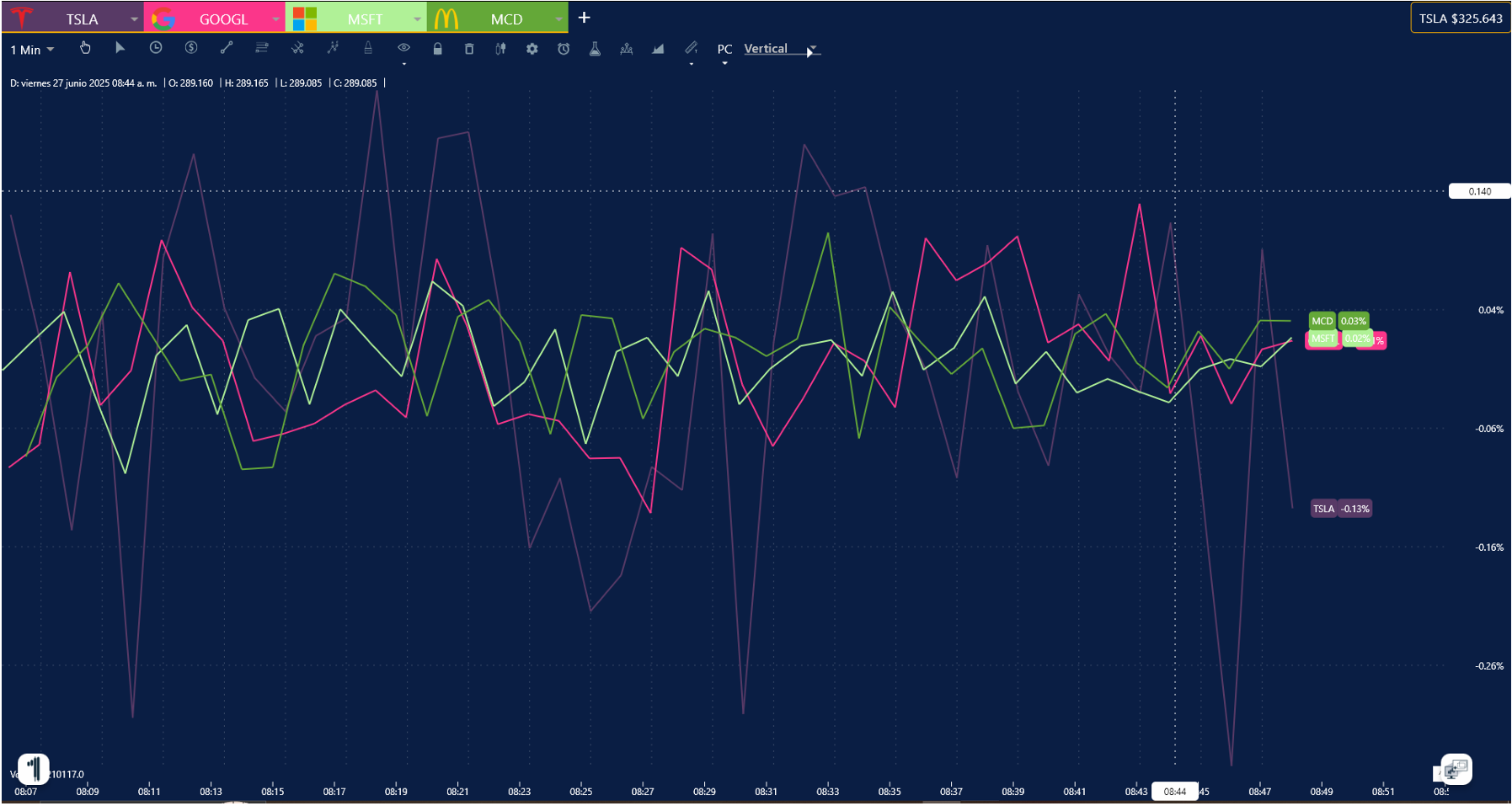Delete drawings with the trash icon
The height and width of the screenshot is (806, 1512).
coord(469,49)
